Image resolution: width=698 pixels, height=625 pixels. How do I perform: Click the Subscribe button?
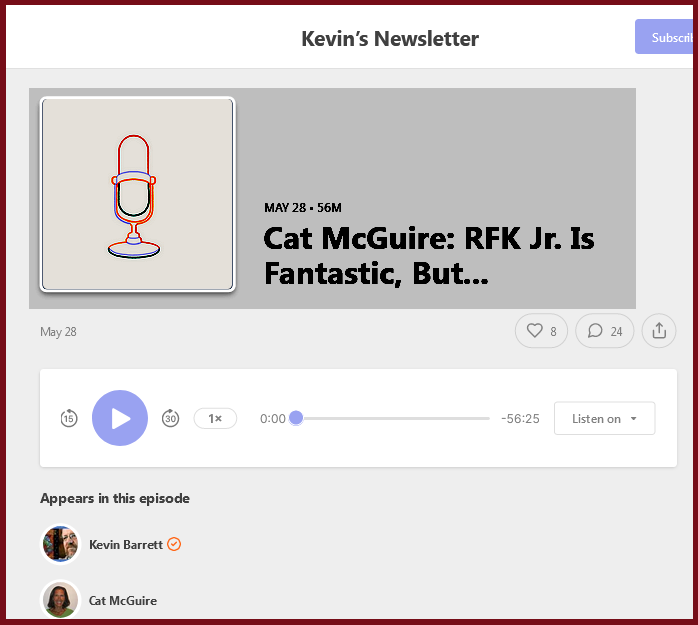[x=664, y=37]
